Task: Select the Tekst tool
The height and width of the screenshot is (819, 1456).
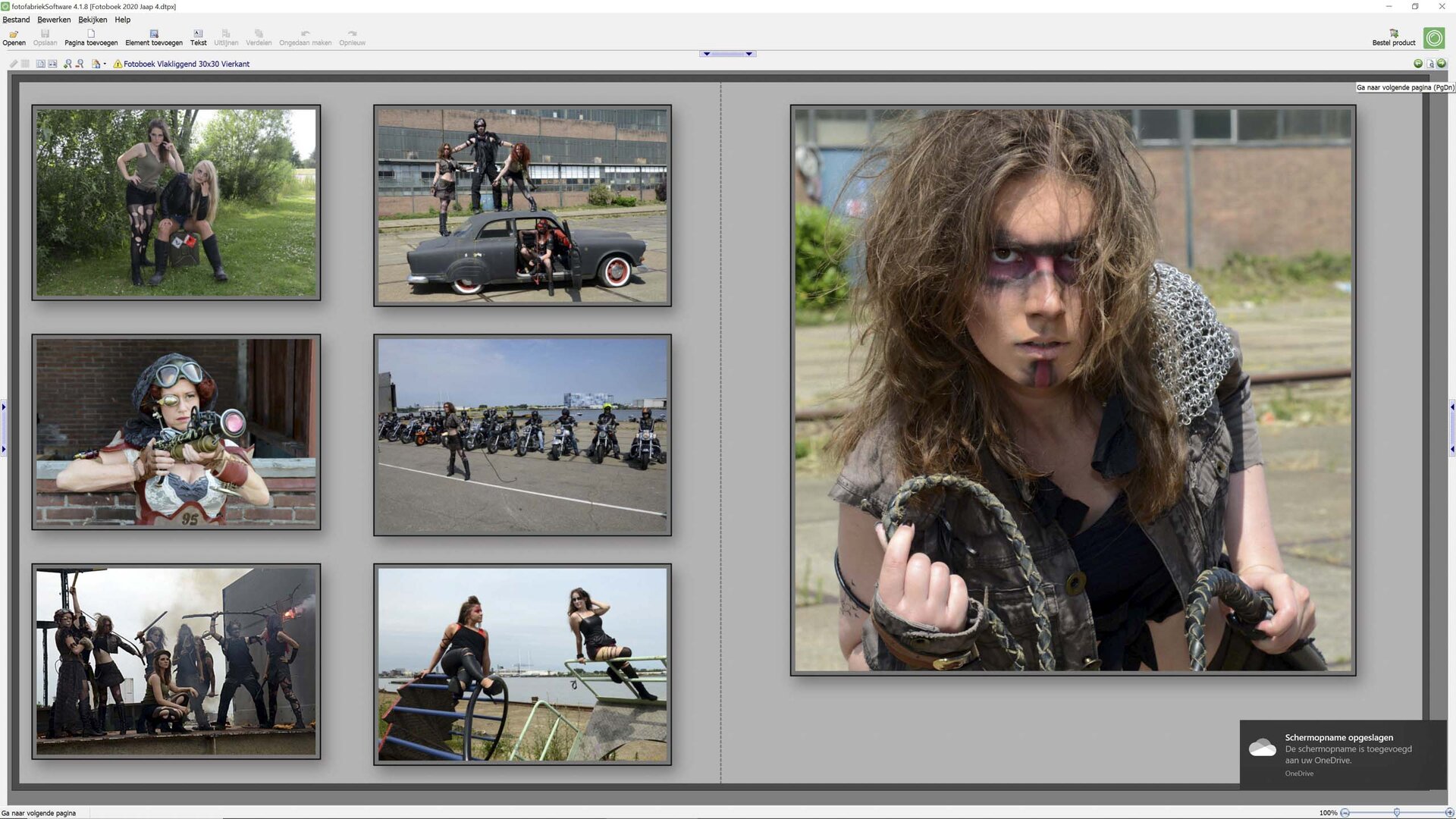Action: pyautogui.click(x=198, y=34)
